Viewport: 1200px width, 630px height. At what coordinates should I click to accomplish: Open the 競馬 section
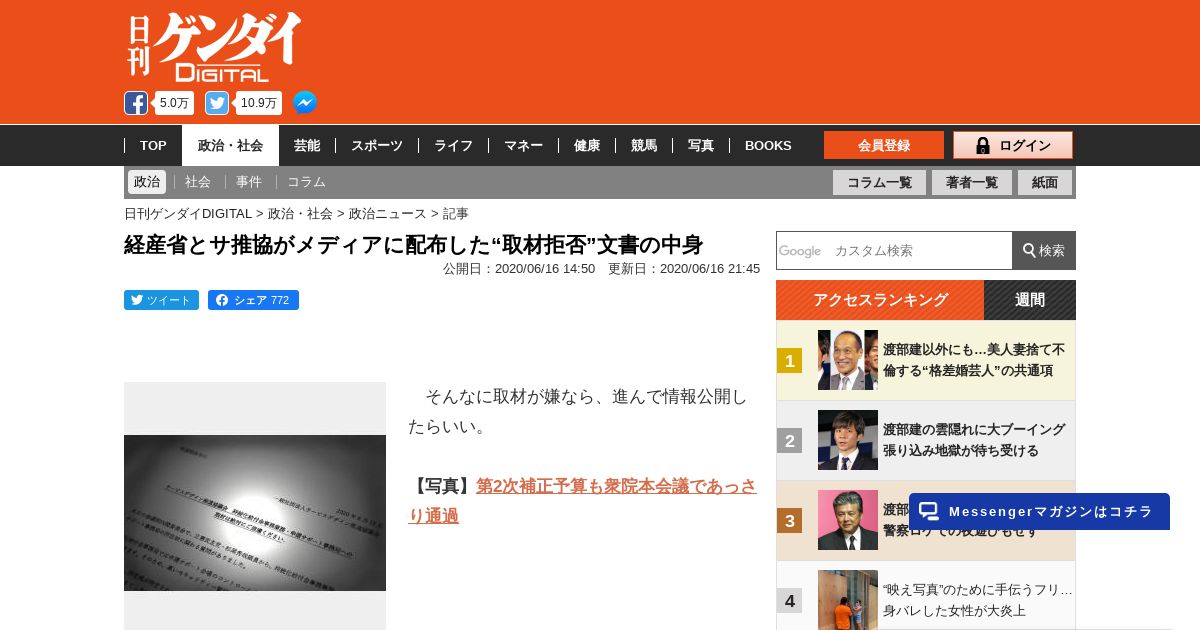(644, 145)
